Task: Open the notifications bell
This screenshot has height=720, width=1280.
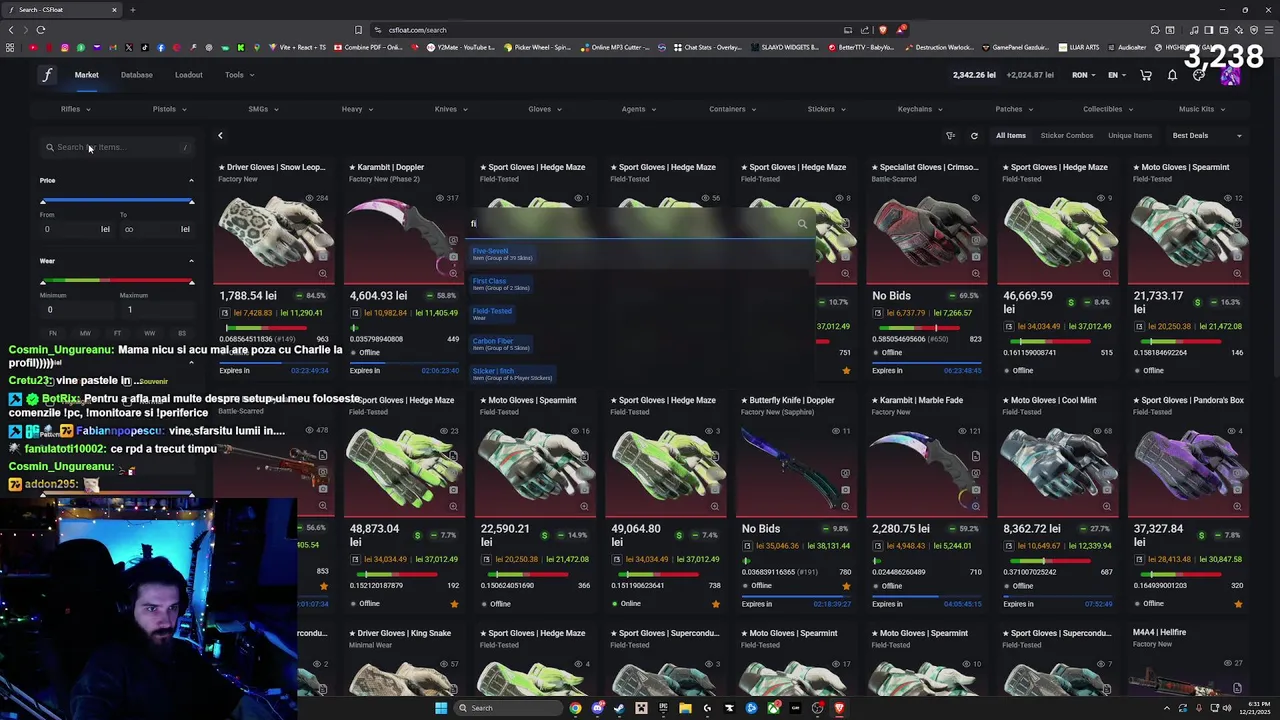Action: (x=1172, y=75)
